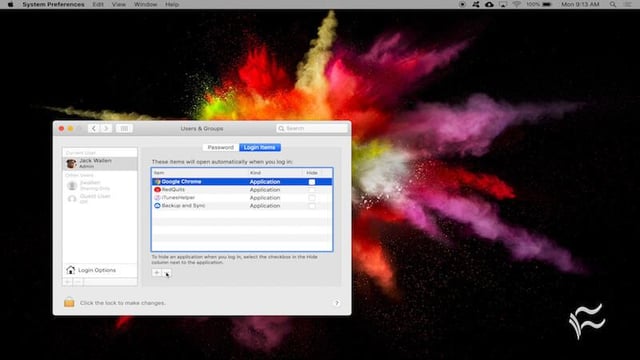Click the Item column header

pos(199,173)
